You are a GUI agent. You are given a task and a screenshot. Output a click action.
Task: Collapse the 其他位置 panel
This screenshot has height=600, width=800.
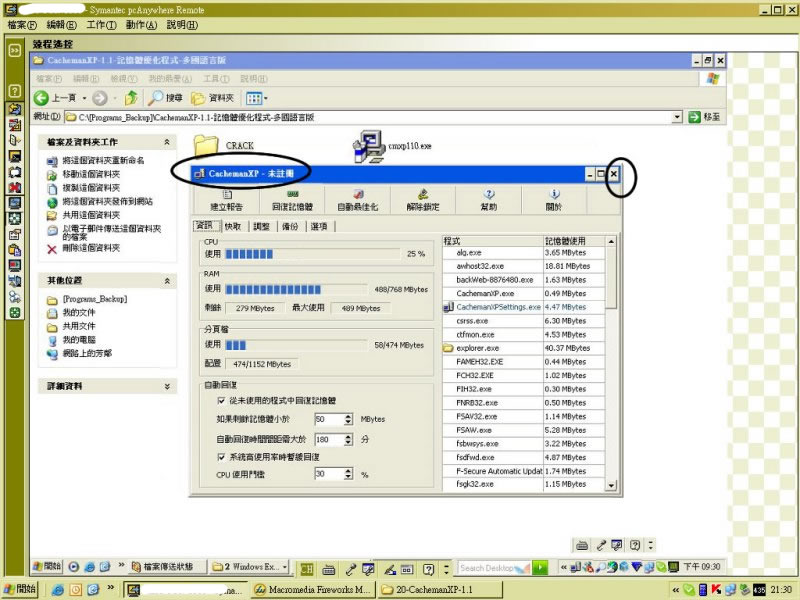point(167,281)
